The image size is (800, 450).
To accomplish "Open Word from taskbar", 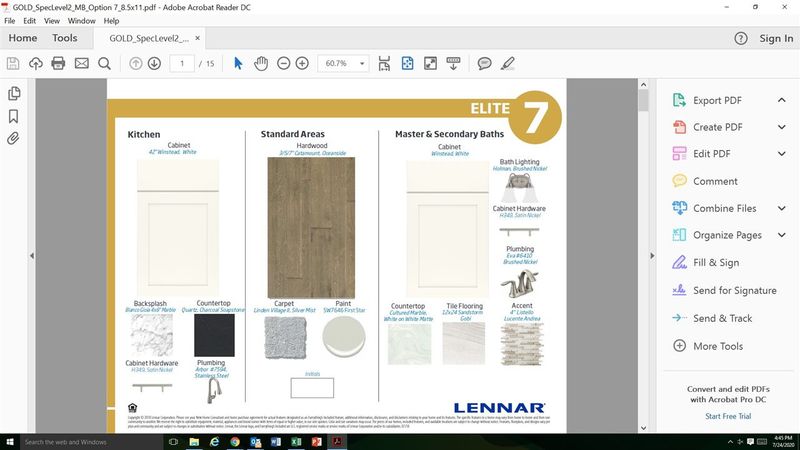I will click(276, 442).
